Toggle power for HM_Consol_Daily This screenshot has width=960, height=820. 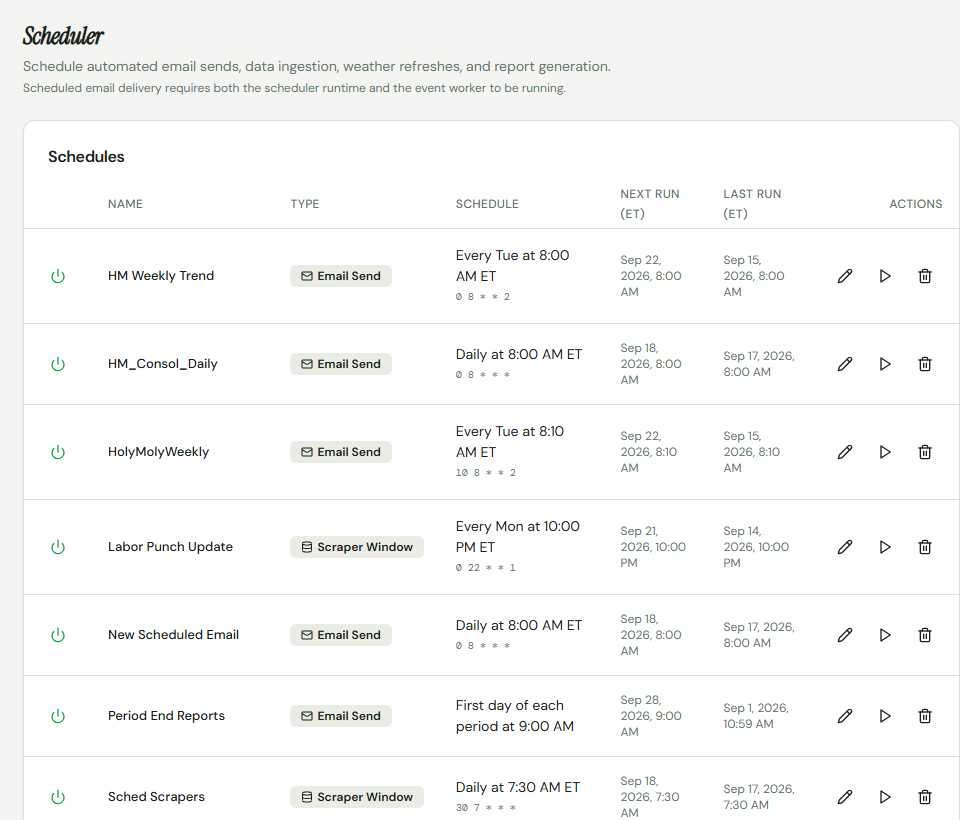click(58, 364)
